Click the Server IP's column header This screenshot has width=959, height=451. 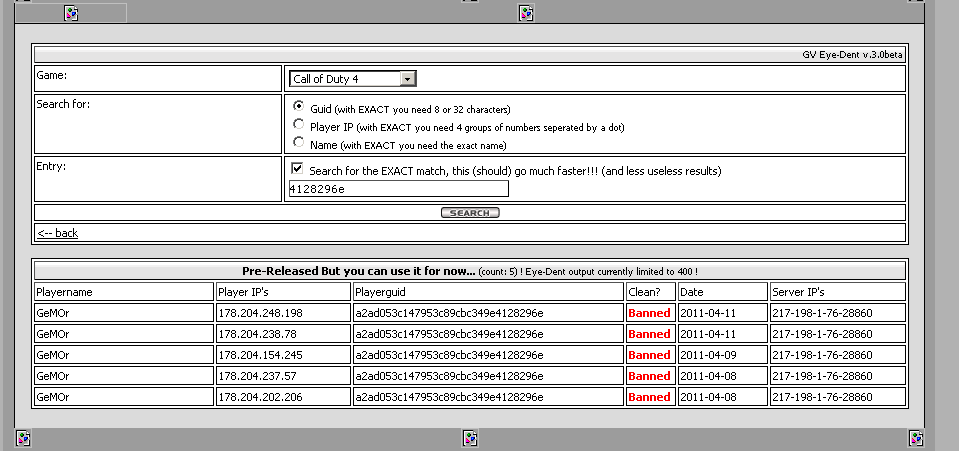click(838, 292)
